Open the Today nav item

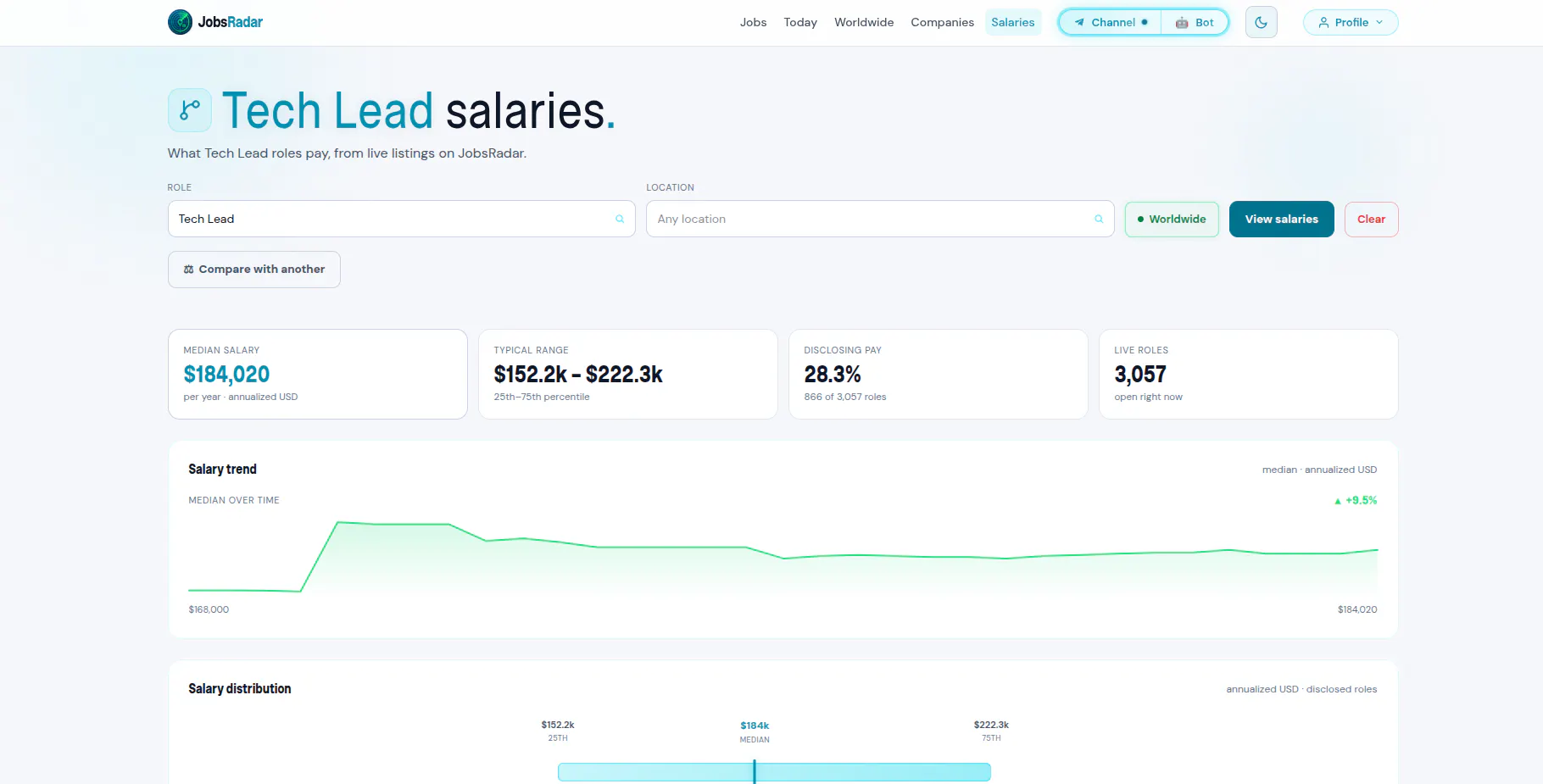pyautogui.click(x=800, y=23)
